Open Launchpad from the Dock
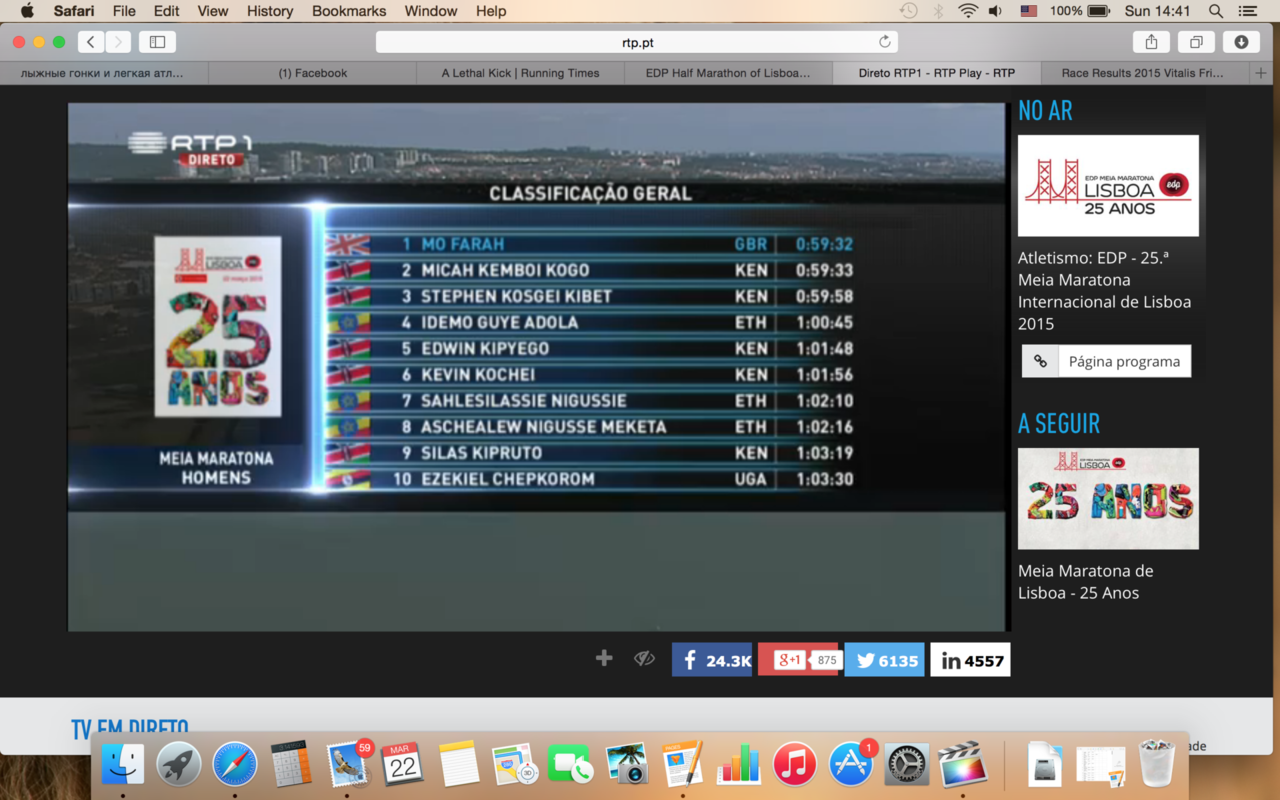Image resolution: width=1280 pixels, height=800 pixels. tap(179, 765)
